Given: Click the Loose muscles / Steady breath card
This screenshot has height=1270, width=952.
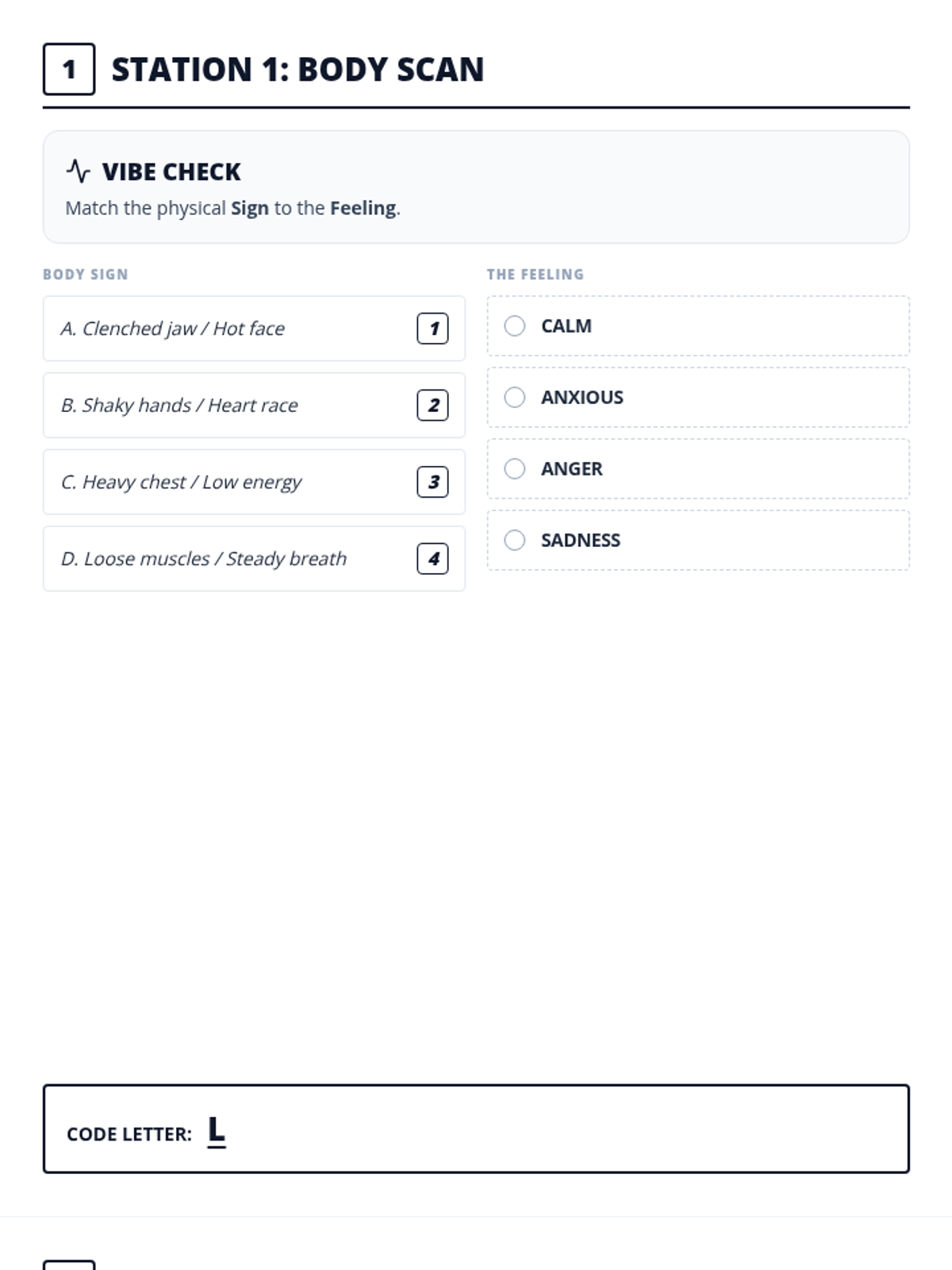Looking at the screenshot, I should point(230,559).
